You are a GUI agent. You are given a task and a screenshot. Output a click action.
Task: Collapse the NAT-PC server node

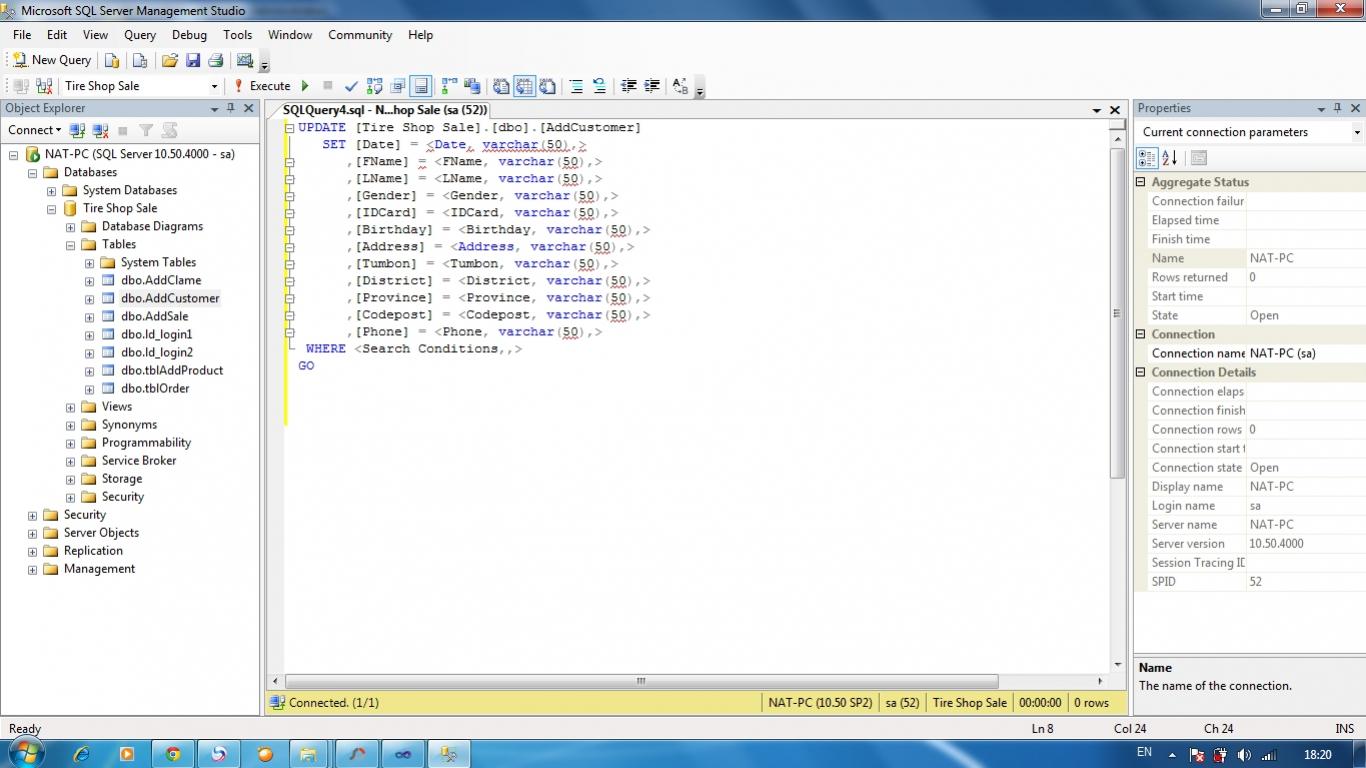tap(13, 155)
